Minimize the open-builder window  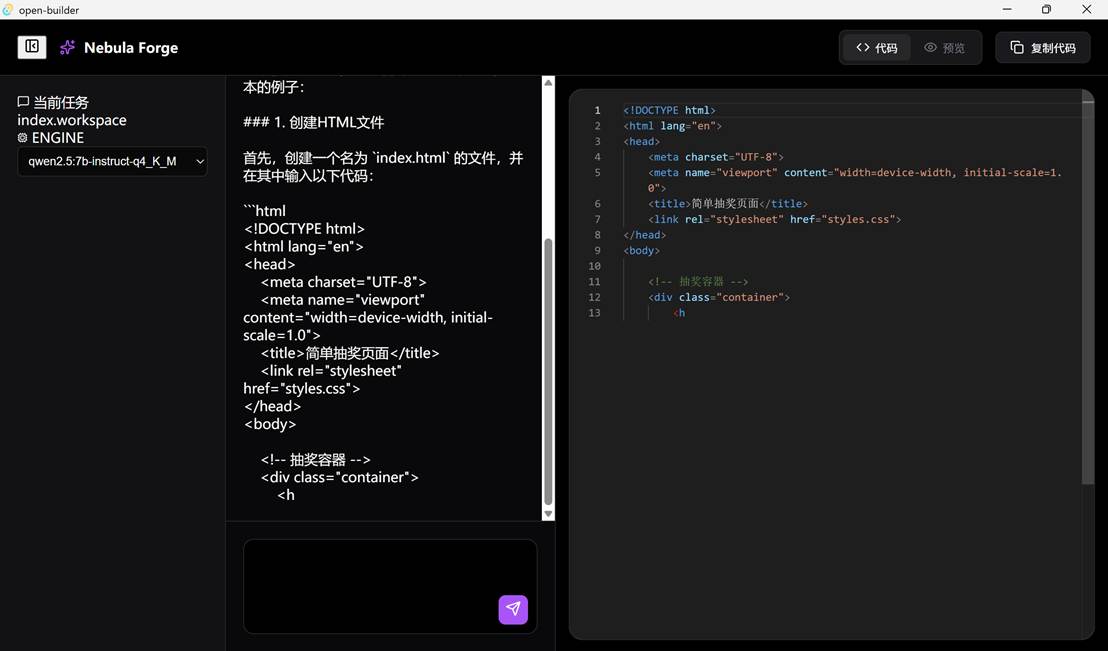1007,9
